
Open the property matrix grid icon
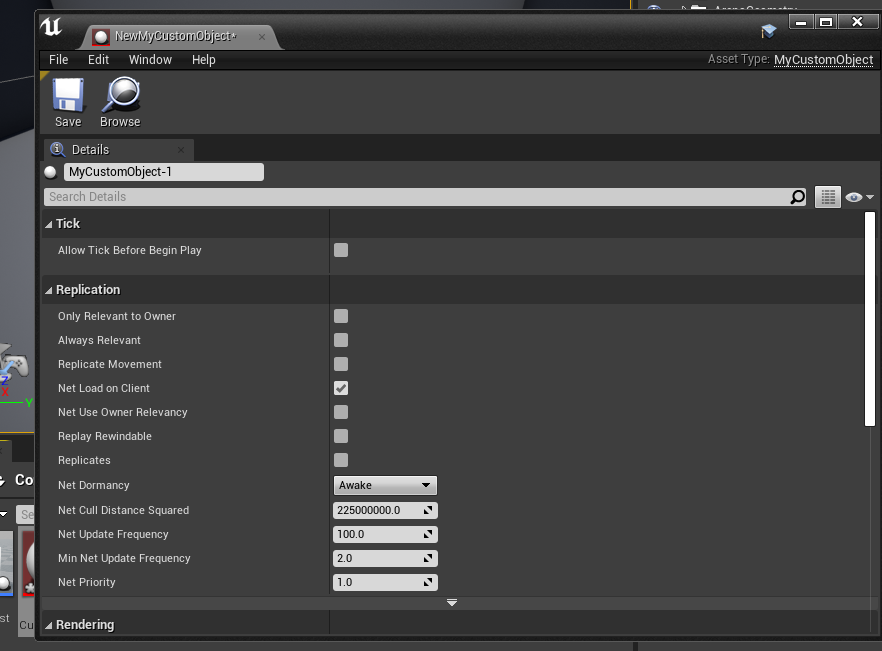point(827,196)
